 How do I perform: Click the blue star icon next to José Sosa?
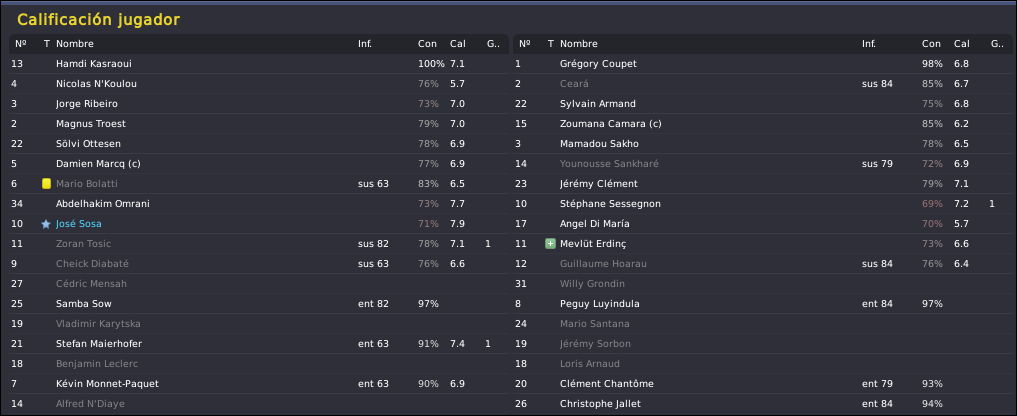point(45,224)
